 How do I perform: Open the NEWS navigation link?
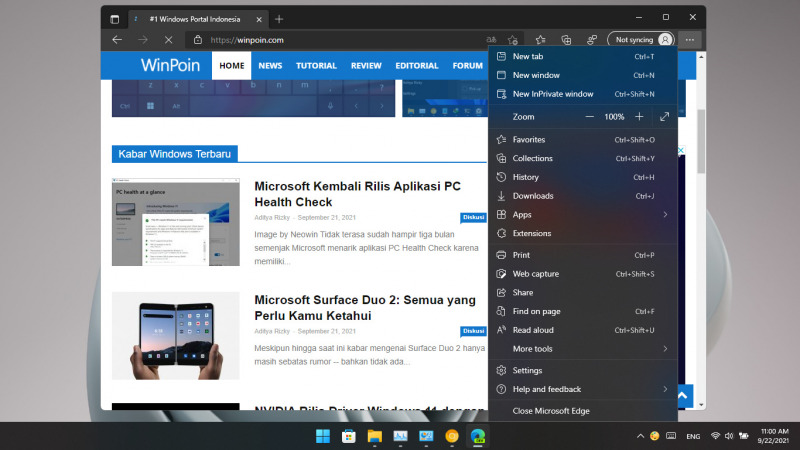click(270, 65)
